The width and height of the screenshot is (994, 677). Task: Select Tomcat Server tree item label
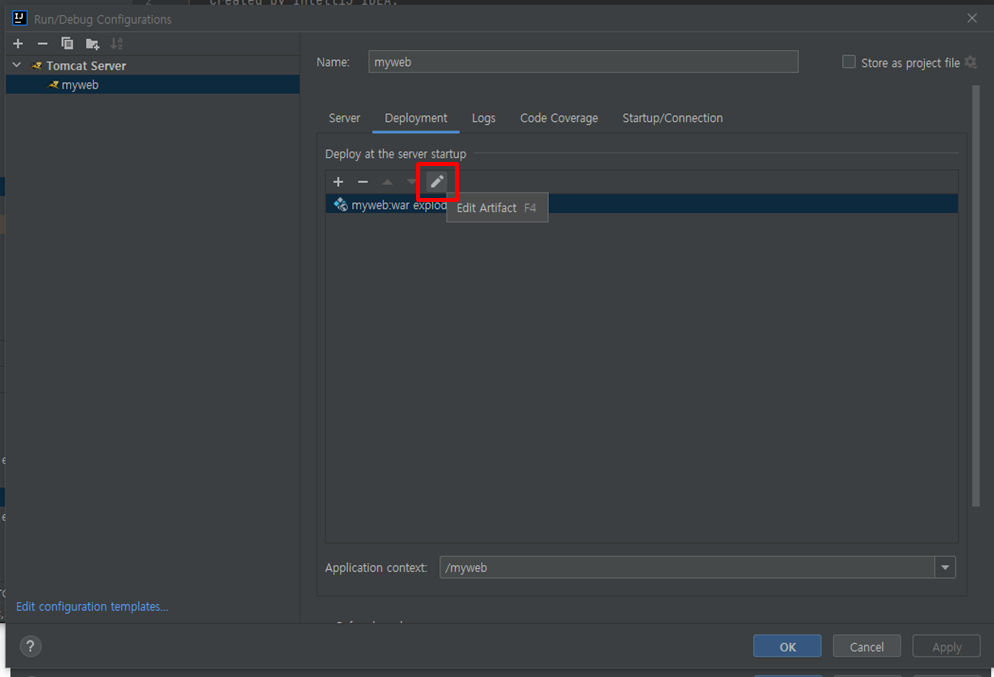point(86,66)
